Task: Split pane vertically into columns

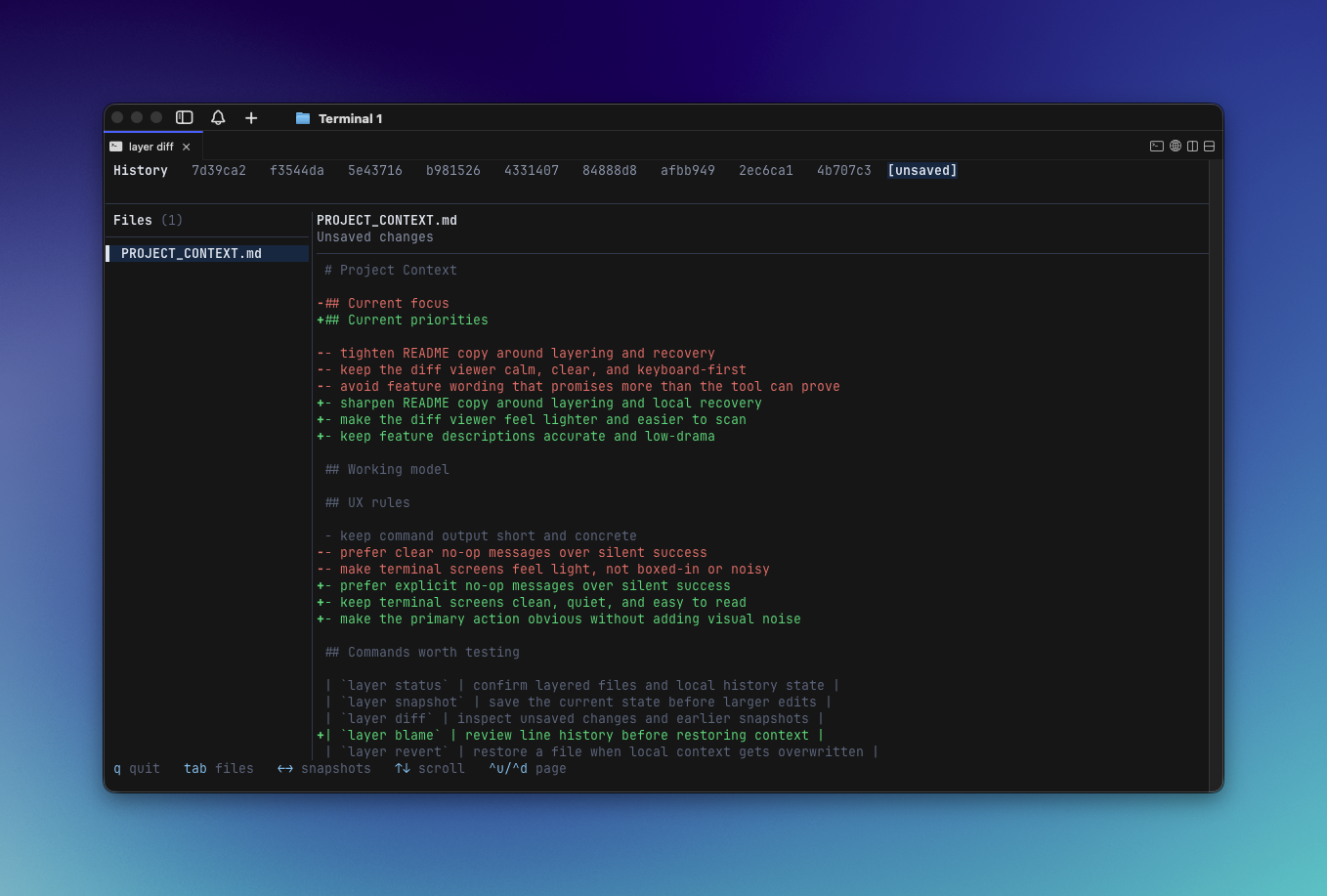Action: [x=1192, y=147]
